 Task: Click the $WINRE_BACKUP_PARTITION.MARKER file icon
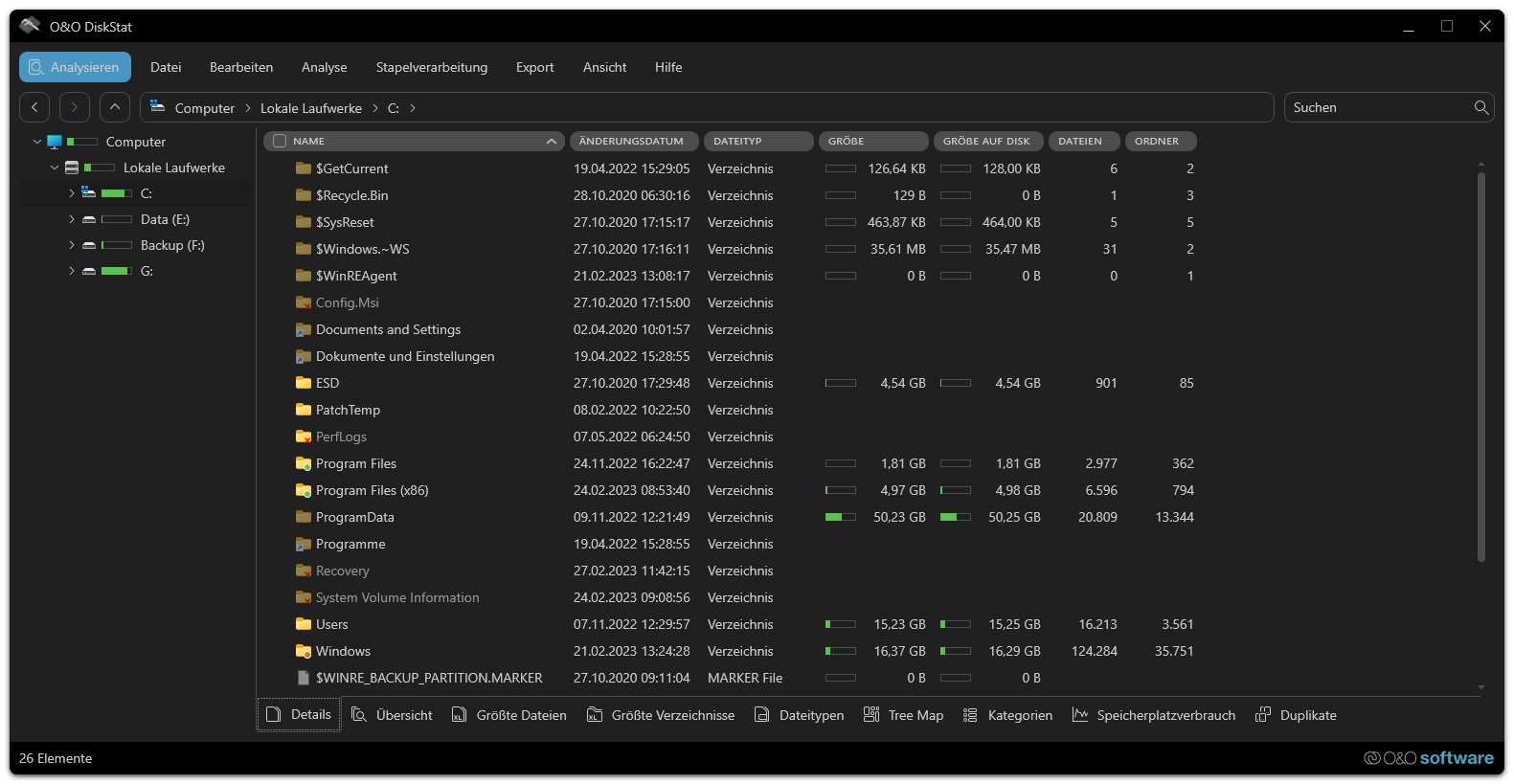(x=304, y=678)
